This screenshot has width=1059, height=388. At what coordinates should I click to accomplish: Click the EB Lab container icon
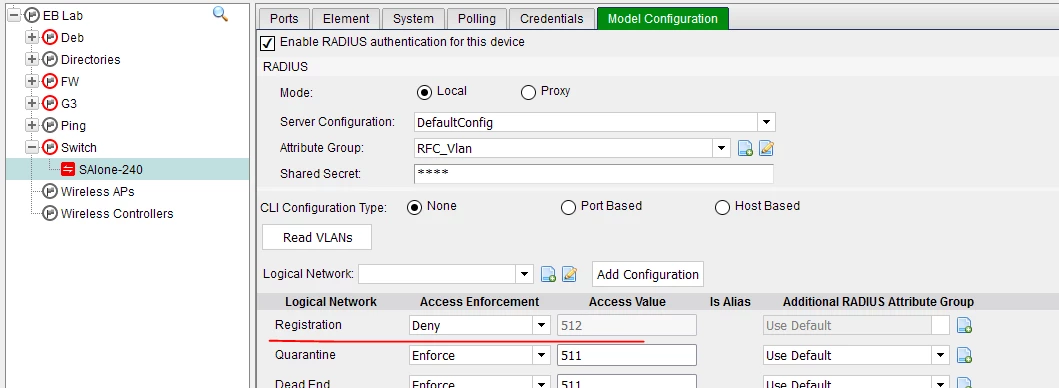click(x=32, y=16)
